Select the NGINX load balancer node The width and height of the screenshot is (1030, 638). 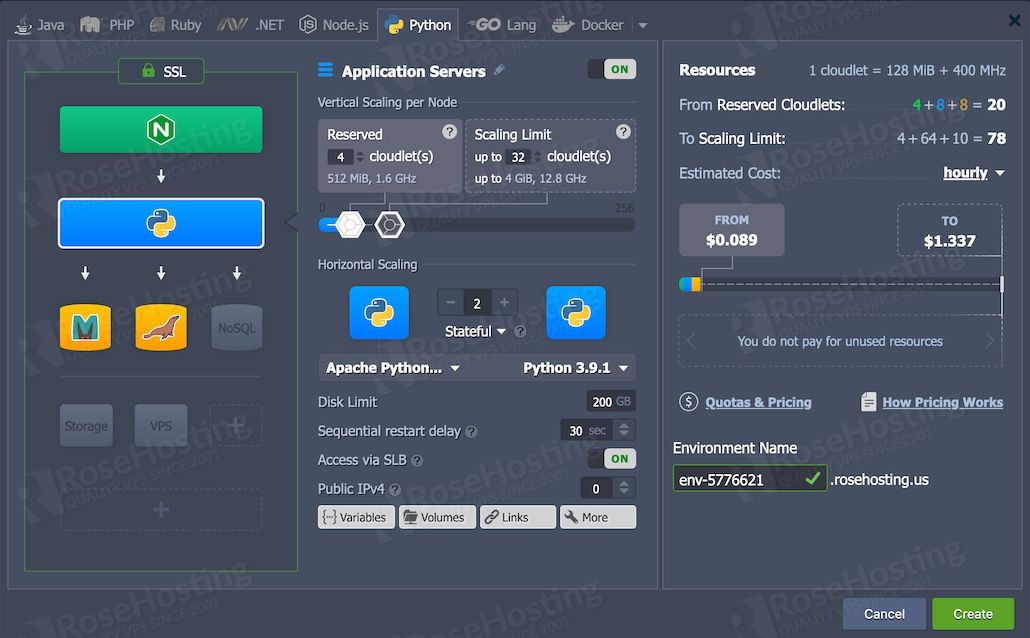coord(161,129)
